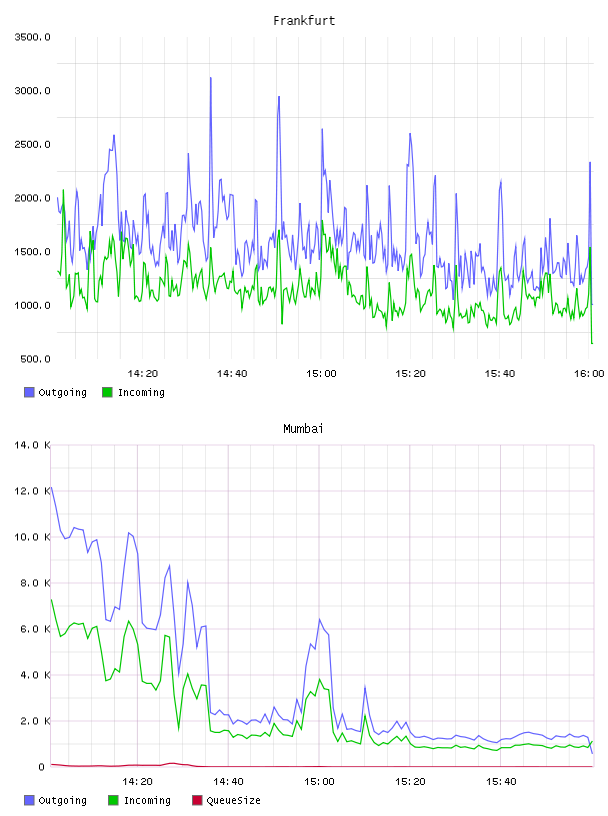Click the 15:00 time label under Mumbai chart
This screenshot has width=608, height=816.
tap(319, 782)
